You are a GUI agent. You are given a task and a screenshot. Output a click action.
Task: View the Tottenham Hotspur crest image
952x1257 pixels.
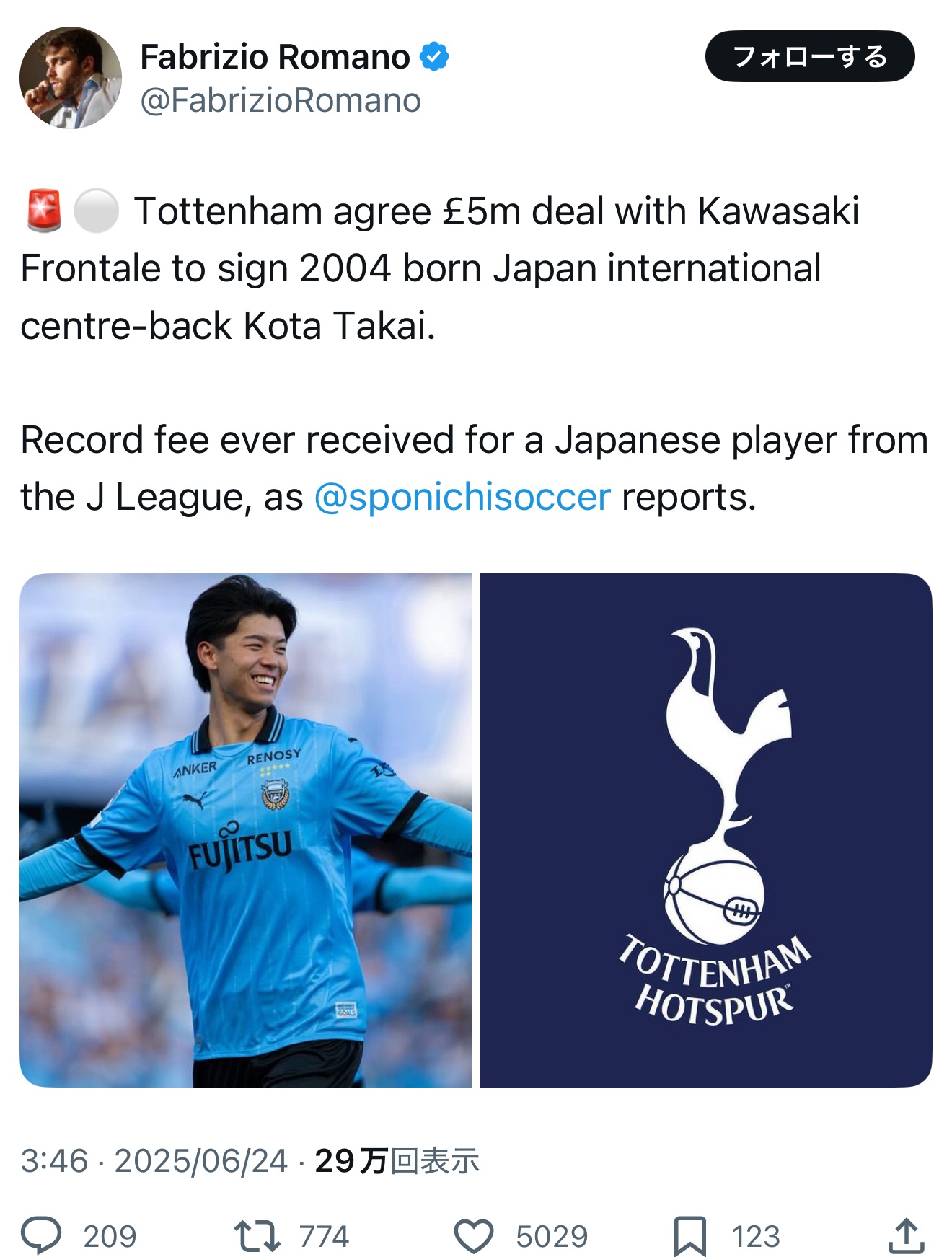(706, 830)
